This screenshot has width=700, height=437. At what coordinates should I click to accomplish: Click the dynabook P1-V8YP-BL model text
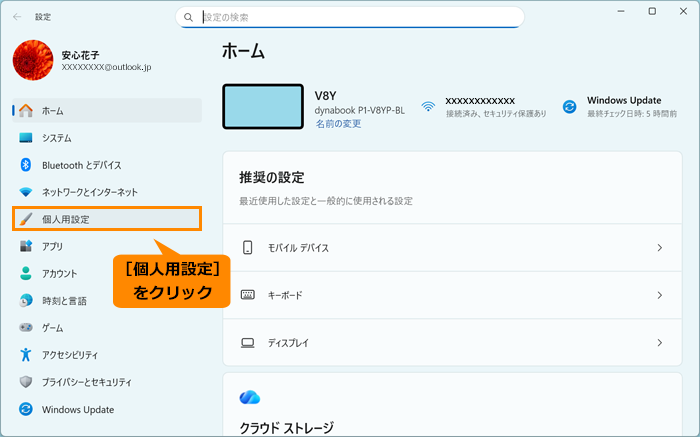[x=359, y=110]
